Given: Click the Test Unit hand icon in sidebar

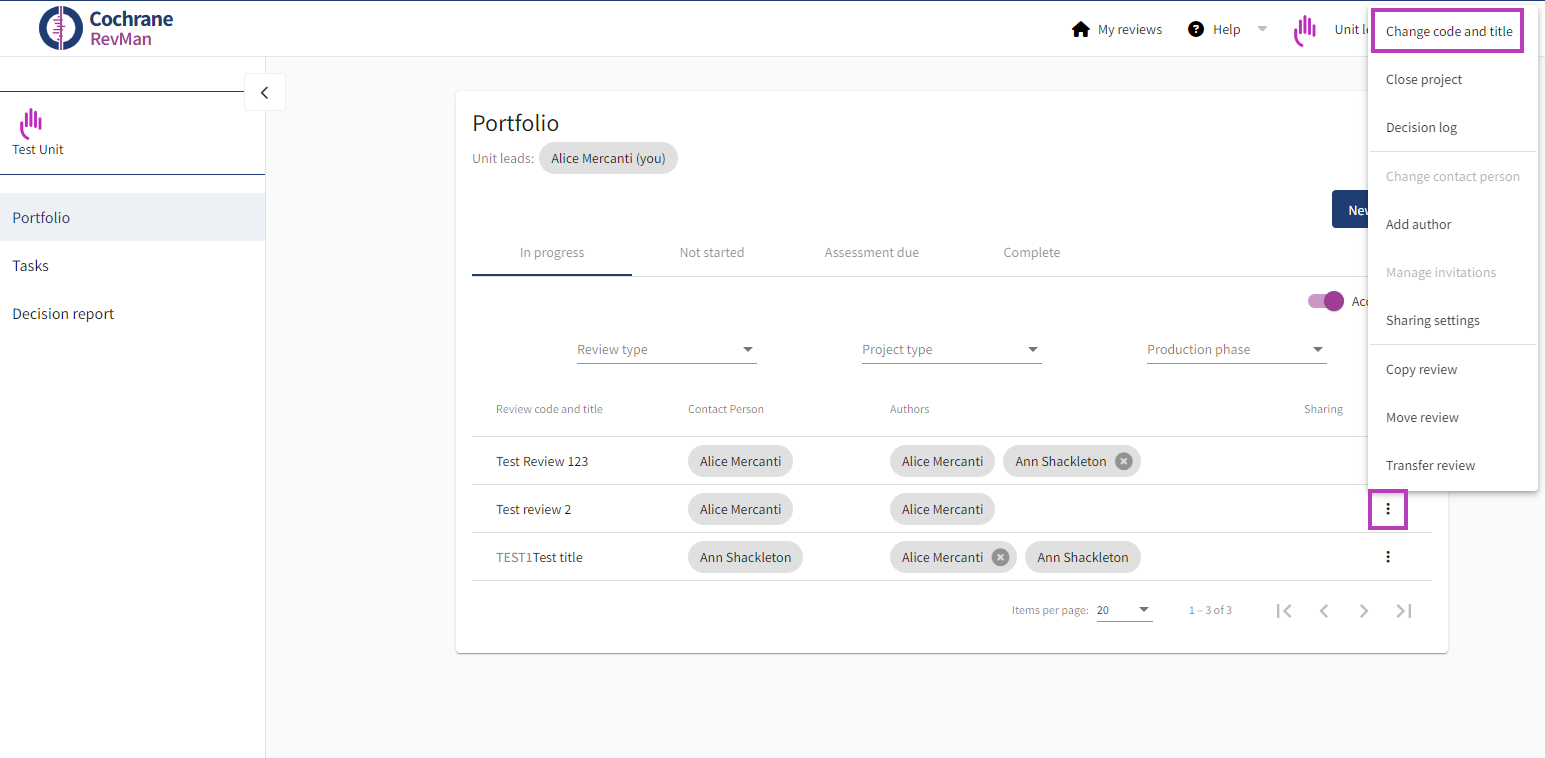Looking at the screenshot, I should coord(31,123).
